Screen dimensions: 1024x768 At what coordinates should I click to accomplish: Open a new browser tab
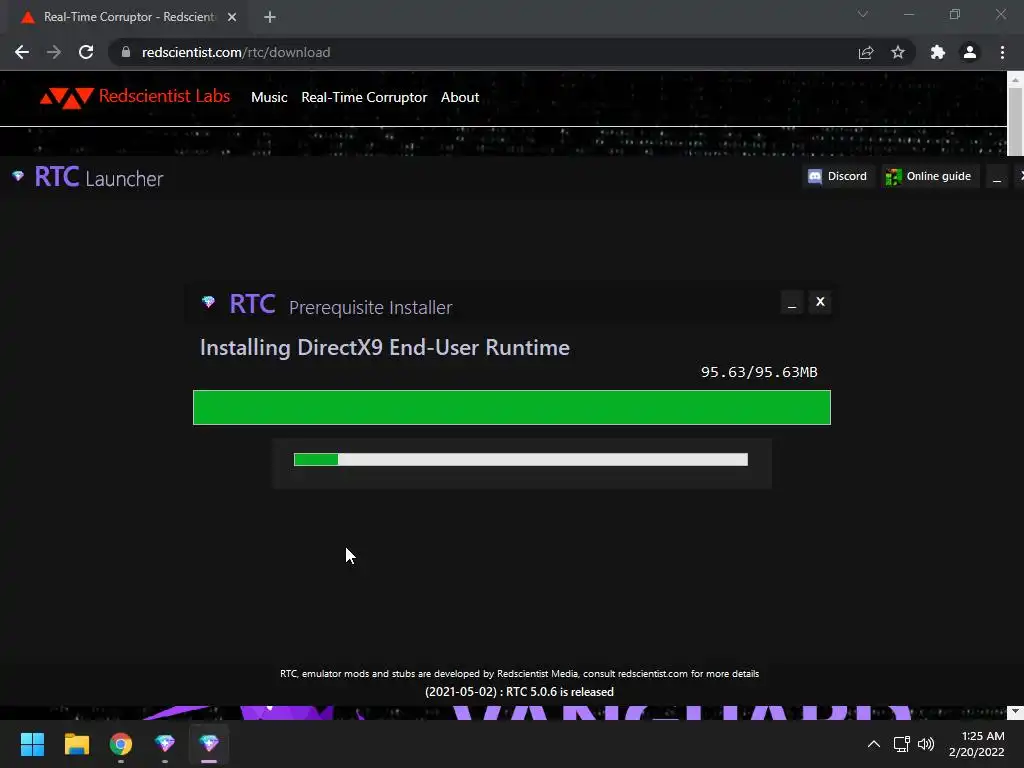pyautogui.click(x=270, y=17)
